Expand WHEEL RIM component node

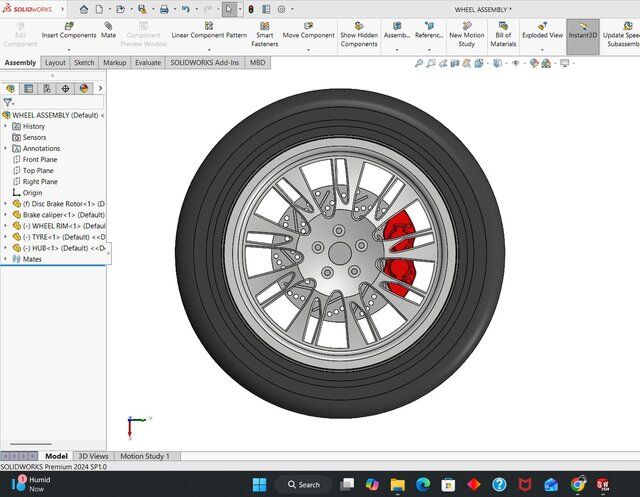[x=5, y=225]
